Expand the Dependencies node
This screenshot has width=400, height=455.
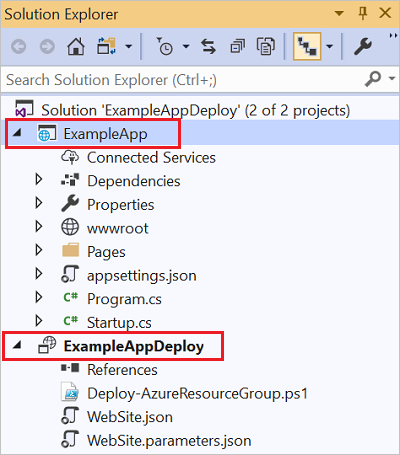pyautogui.click(x=39, y=179)
